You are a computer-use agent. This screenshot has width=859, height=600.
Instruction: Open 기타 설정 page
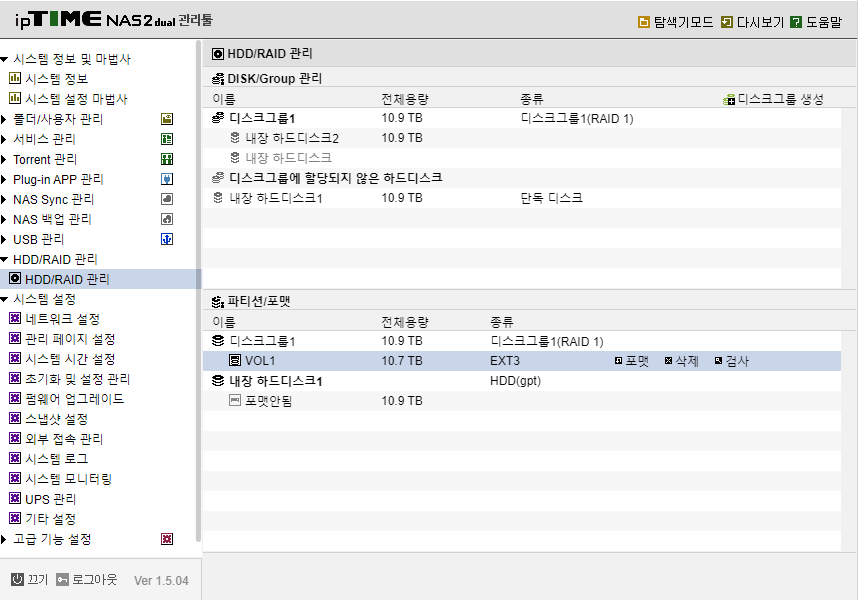click(x=50, y=519)
